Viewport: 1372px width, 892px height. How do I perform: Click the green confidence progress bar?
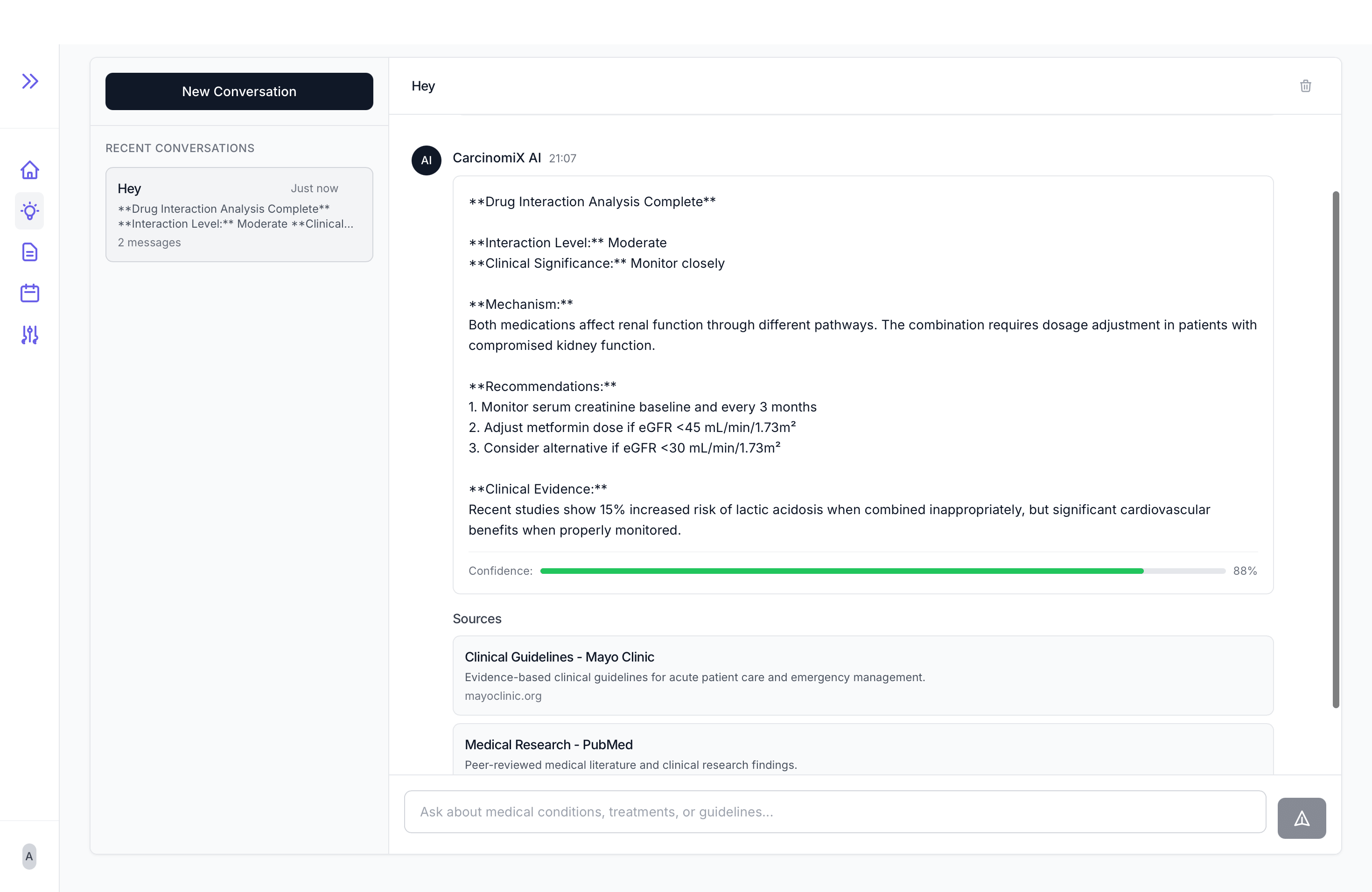(842, 571)
